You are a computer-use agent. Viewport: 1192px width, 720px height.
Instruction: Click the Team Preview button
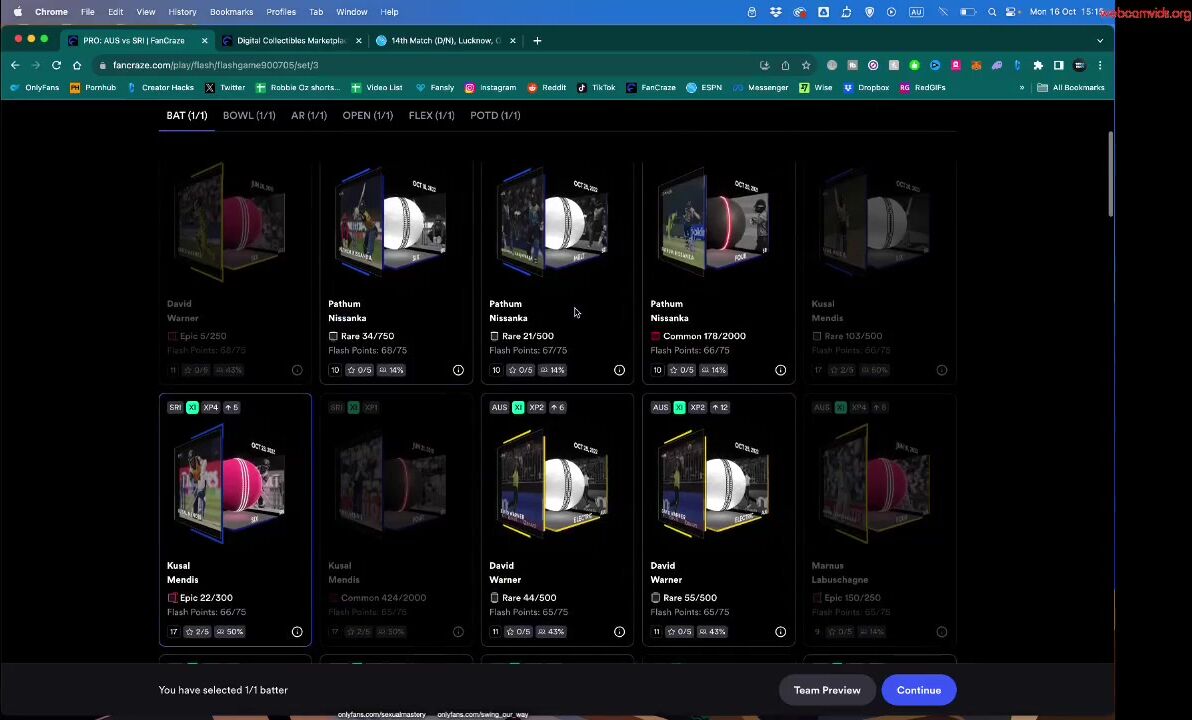tap(826, 690)
